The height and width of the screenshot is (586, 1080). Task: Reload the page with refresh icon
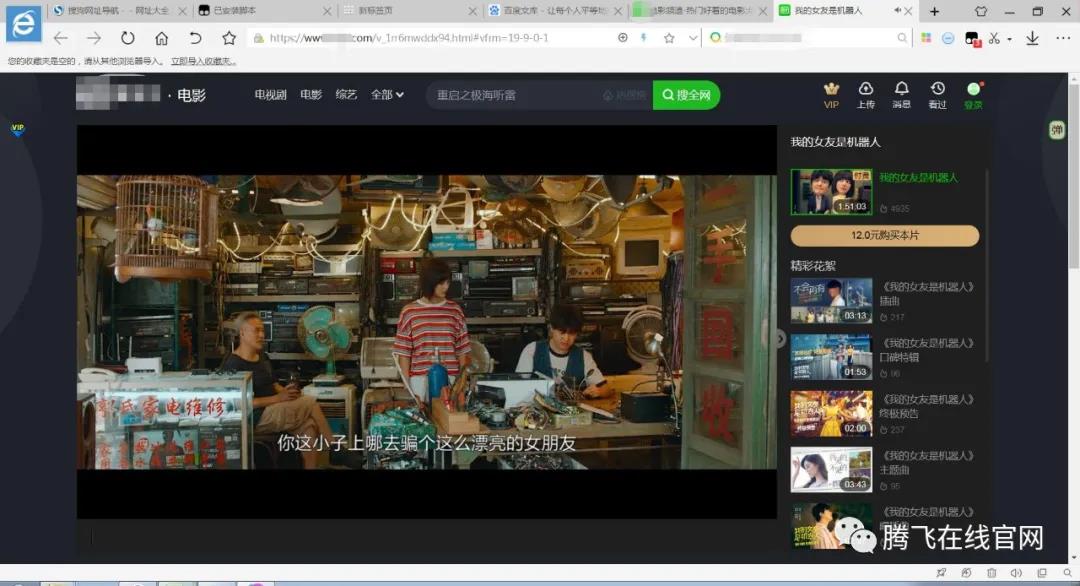[127, 38]
